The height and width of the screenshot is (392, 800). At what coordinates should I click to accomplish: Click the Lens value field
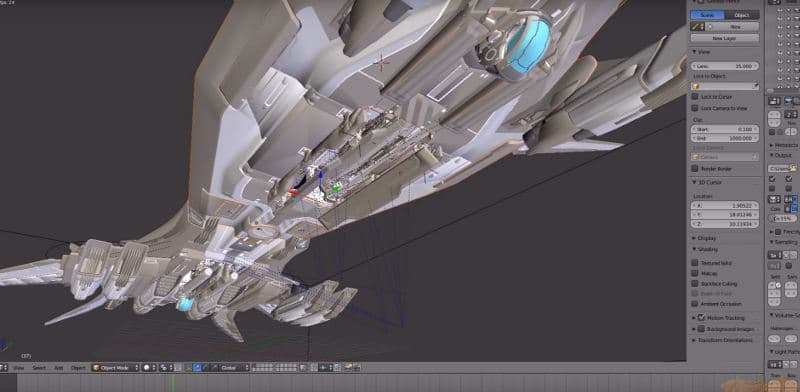(724, 66)
